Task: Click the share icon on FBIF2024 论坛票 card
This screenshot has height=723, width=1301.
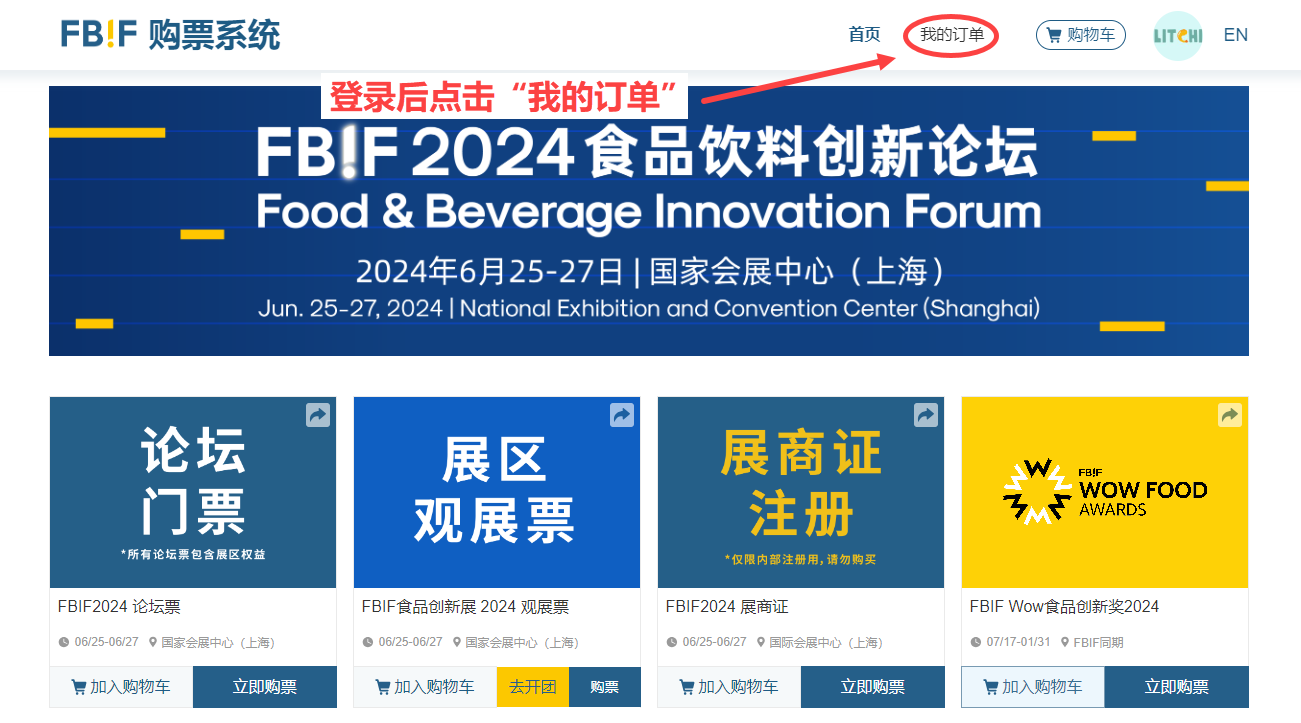Action: pyautogui.click(x=318, y=414)
